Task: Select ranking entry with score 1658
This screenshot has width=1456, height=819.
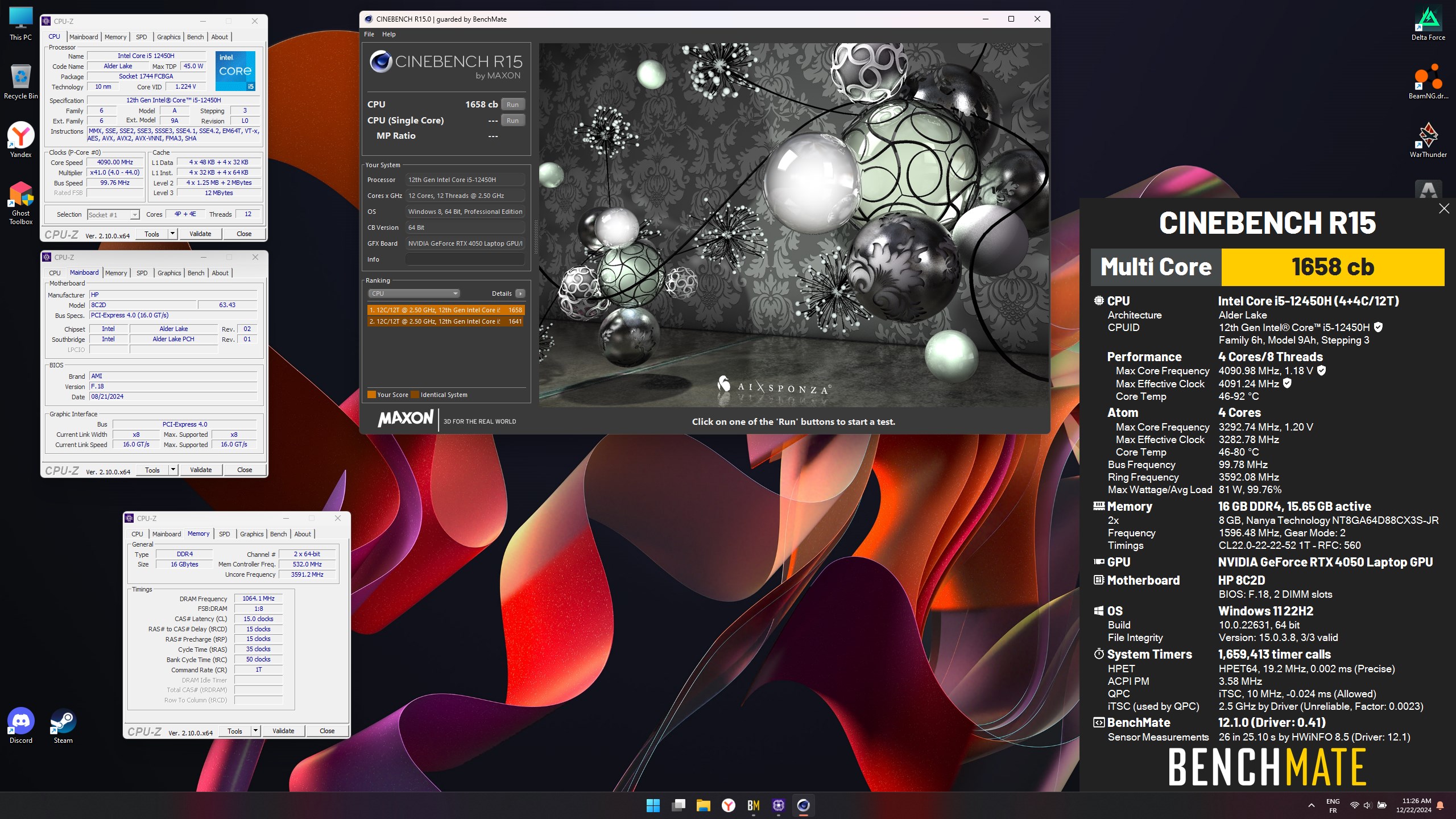Action: [x=446, y=310]
